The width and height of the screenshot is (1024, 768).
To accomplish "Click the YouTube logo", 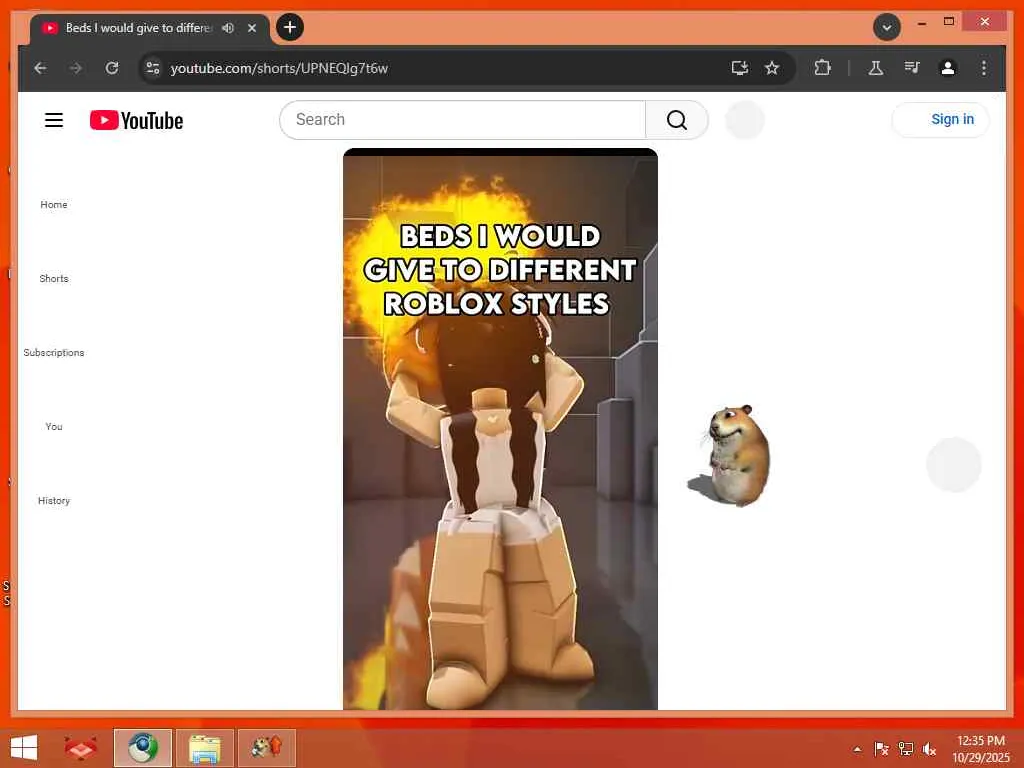I will 136,120.
